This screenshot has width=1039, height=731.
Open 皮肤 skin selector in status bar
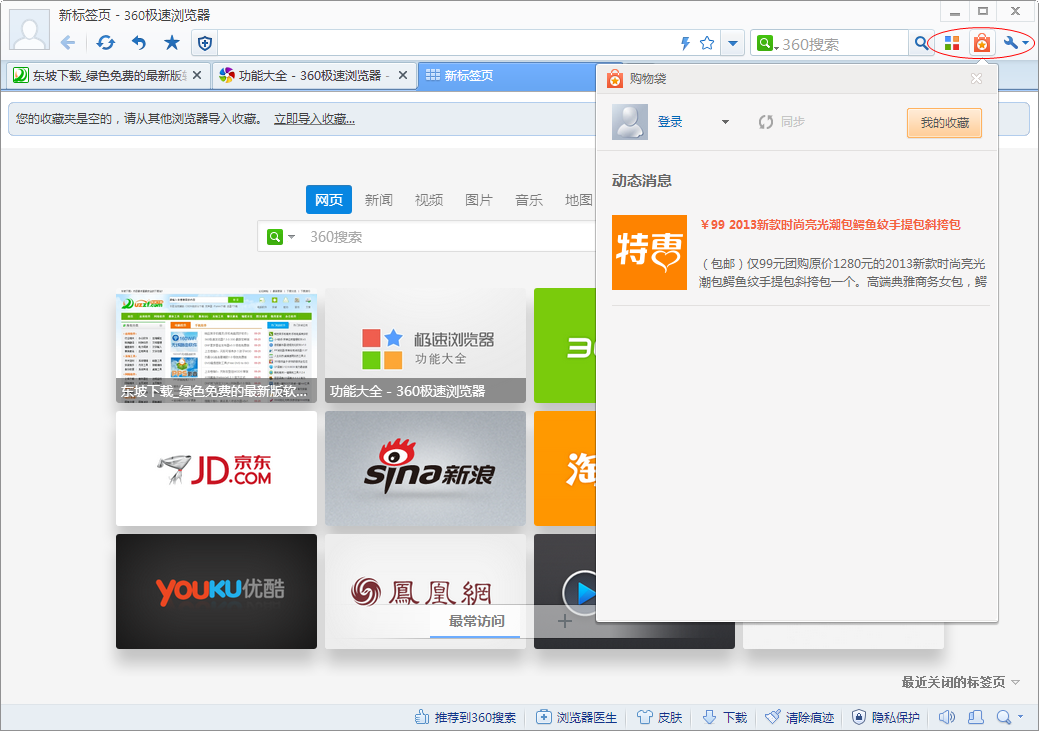[x=659, y=717]
